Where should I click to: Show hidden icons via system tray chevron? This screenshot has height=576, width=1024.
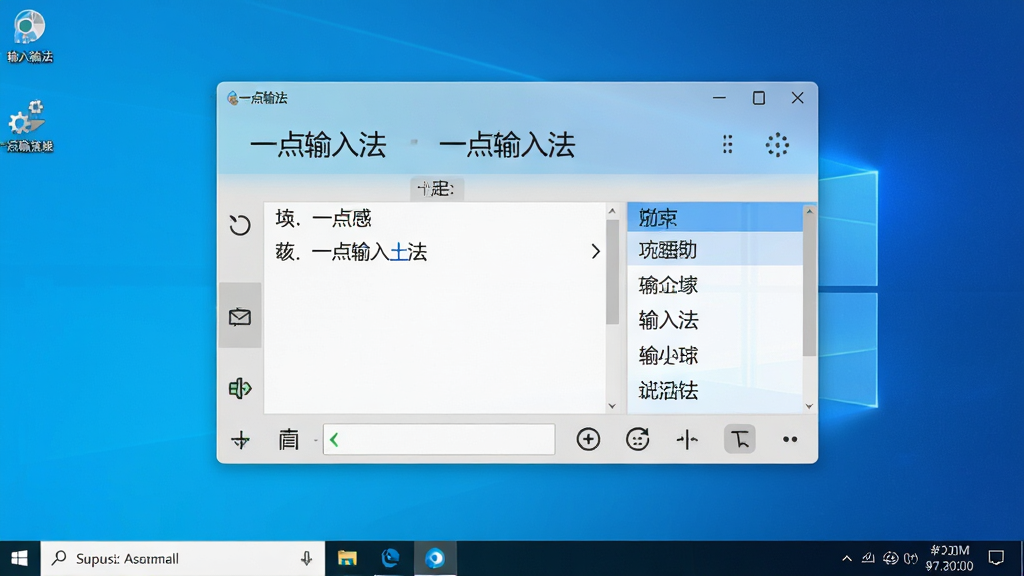point(846,558)
